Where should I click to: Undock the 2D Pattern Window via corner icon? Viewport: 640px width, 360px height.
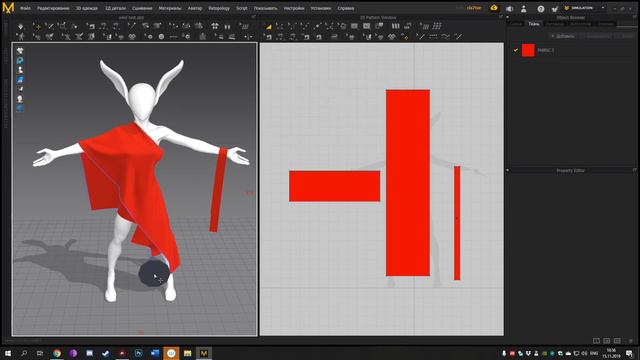point(501,17)
